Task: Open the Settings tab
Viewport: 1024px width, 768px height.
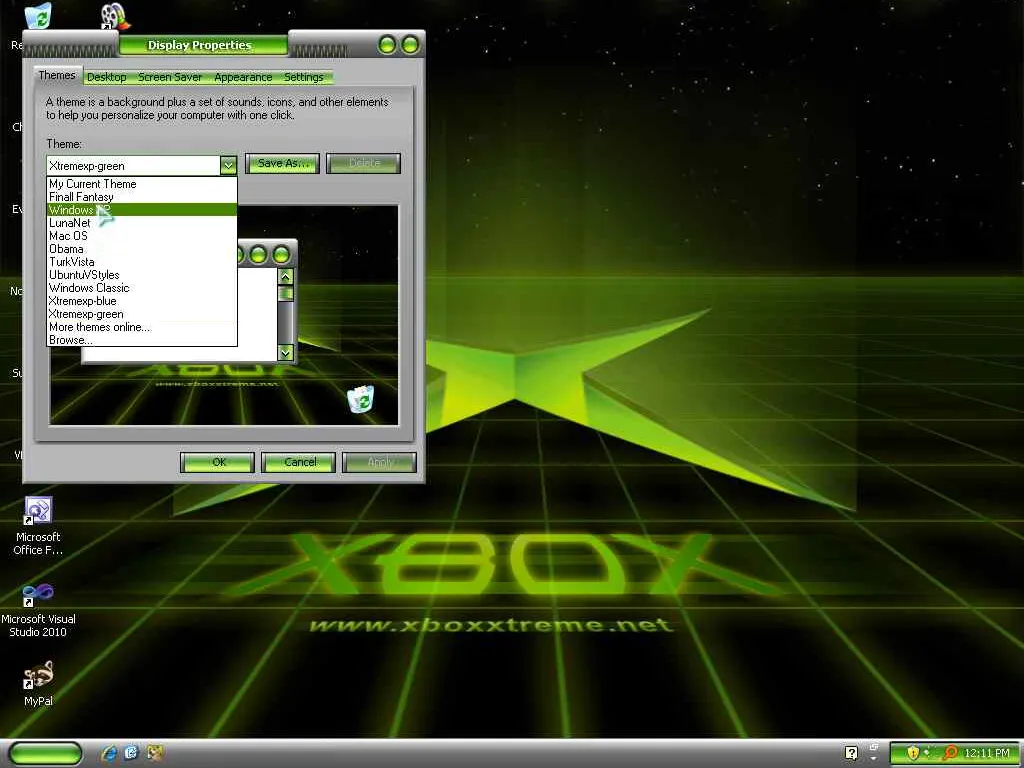Action: pos(304,77)
